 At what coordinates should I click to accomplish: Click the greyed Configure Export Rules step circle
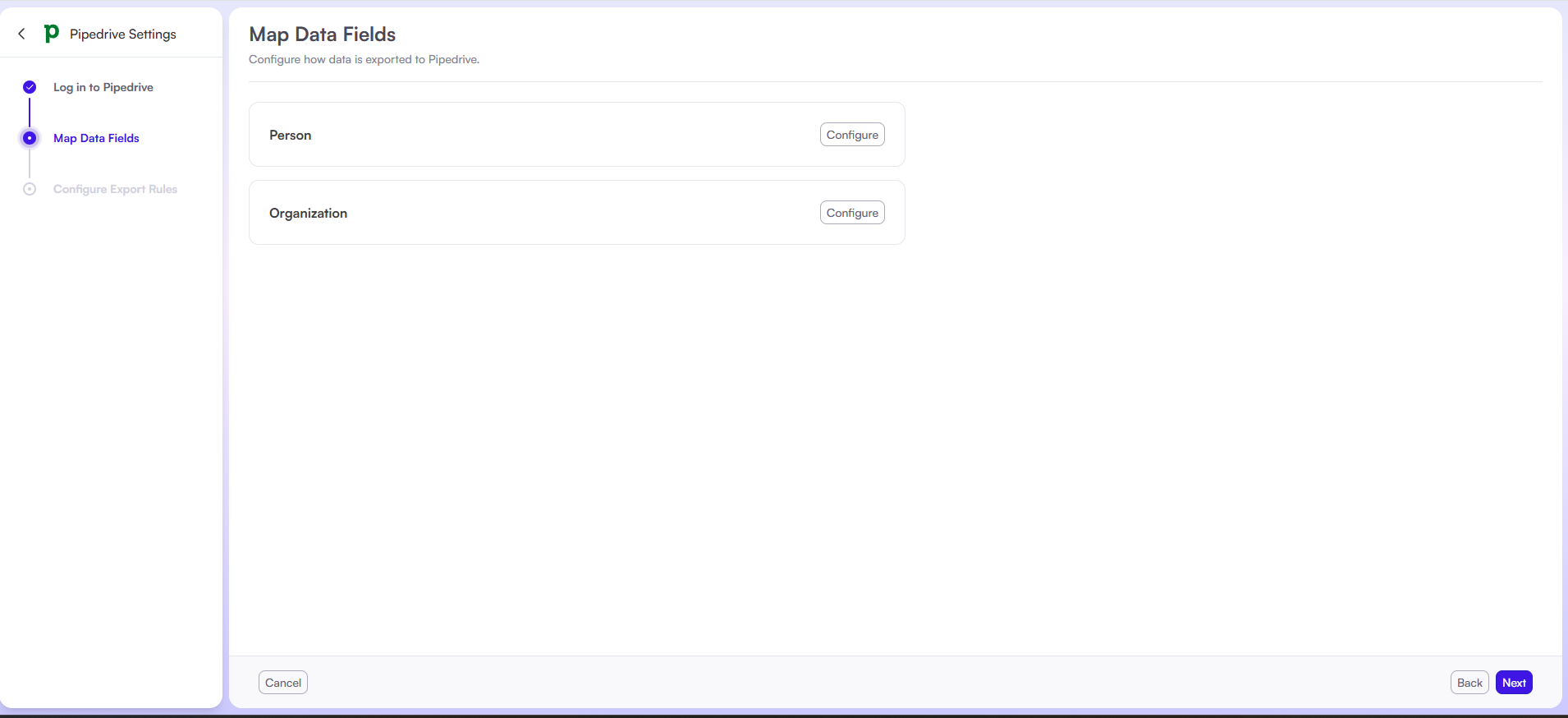coord(30,189)
